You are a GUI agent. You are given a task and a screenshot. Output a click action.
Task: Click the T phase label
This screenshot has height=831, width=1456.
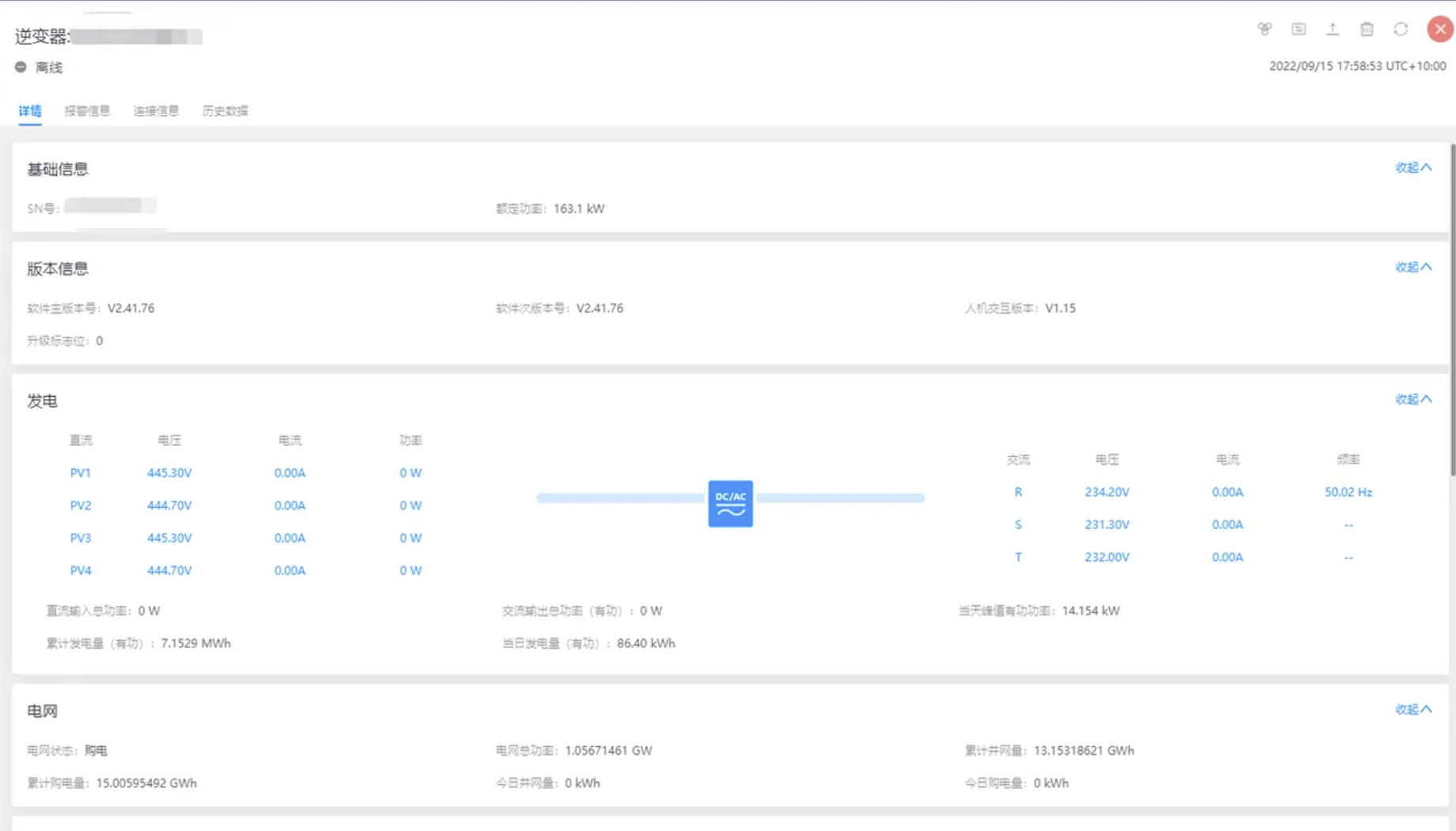[x=1018, y=557]
